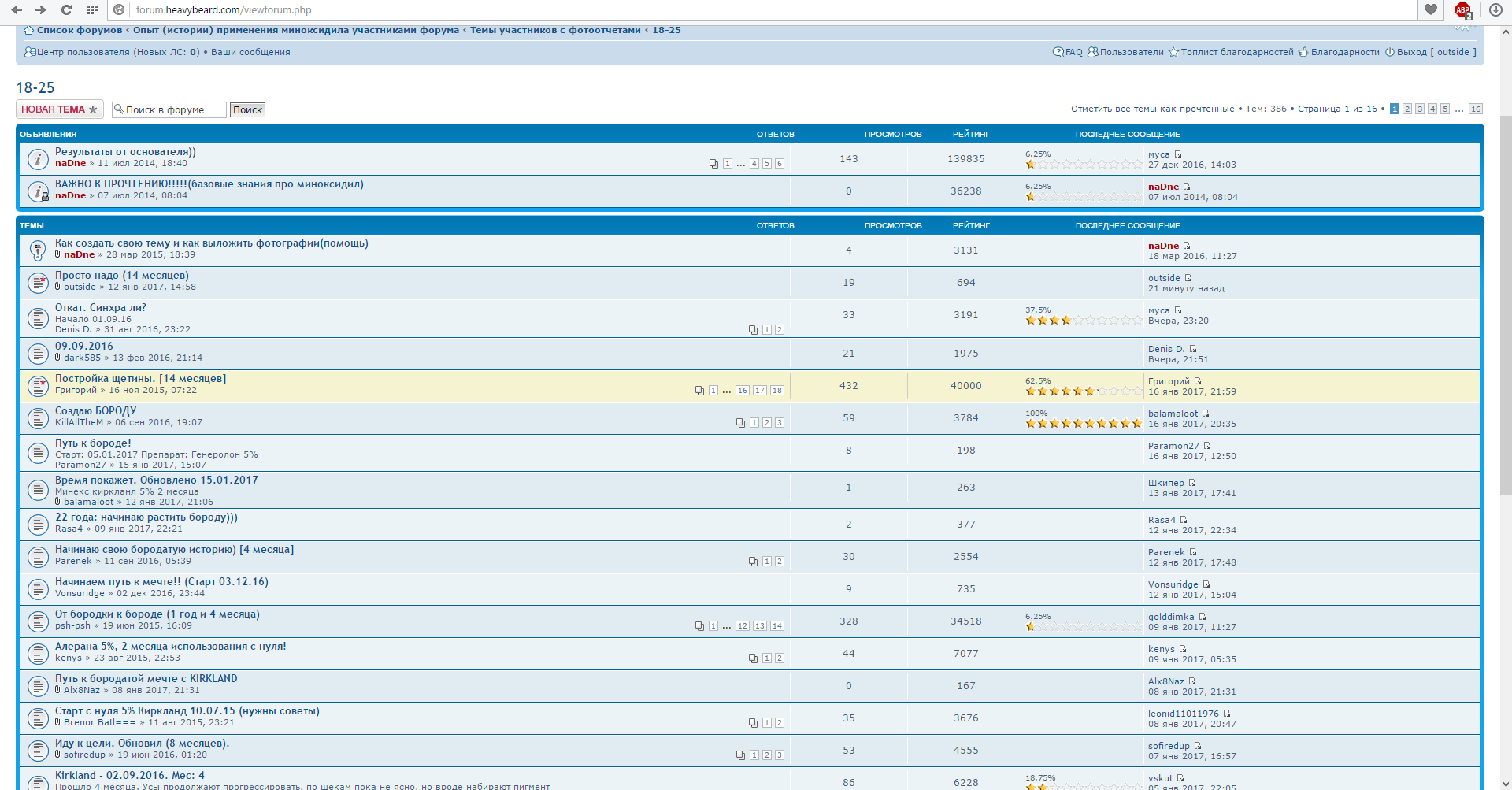This screenshot has width=1512, height=790.
Task: Click the 40000 views count for Постройка щетины
Action: click(966, 386)
